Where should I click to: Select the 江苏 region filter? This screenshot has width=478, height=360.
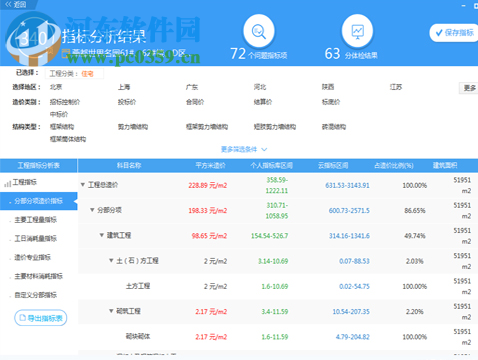point(396,87)
